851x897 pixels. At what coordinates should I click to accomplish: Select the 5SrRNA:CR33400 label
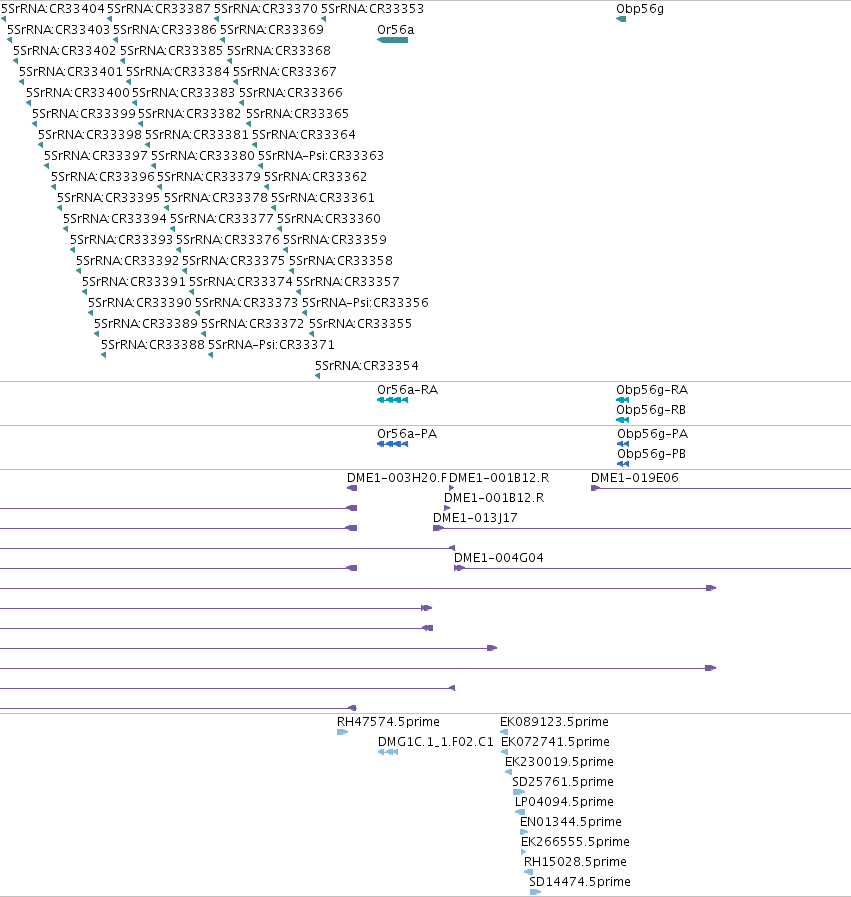(x=78, y=93)
